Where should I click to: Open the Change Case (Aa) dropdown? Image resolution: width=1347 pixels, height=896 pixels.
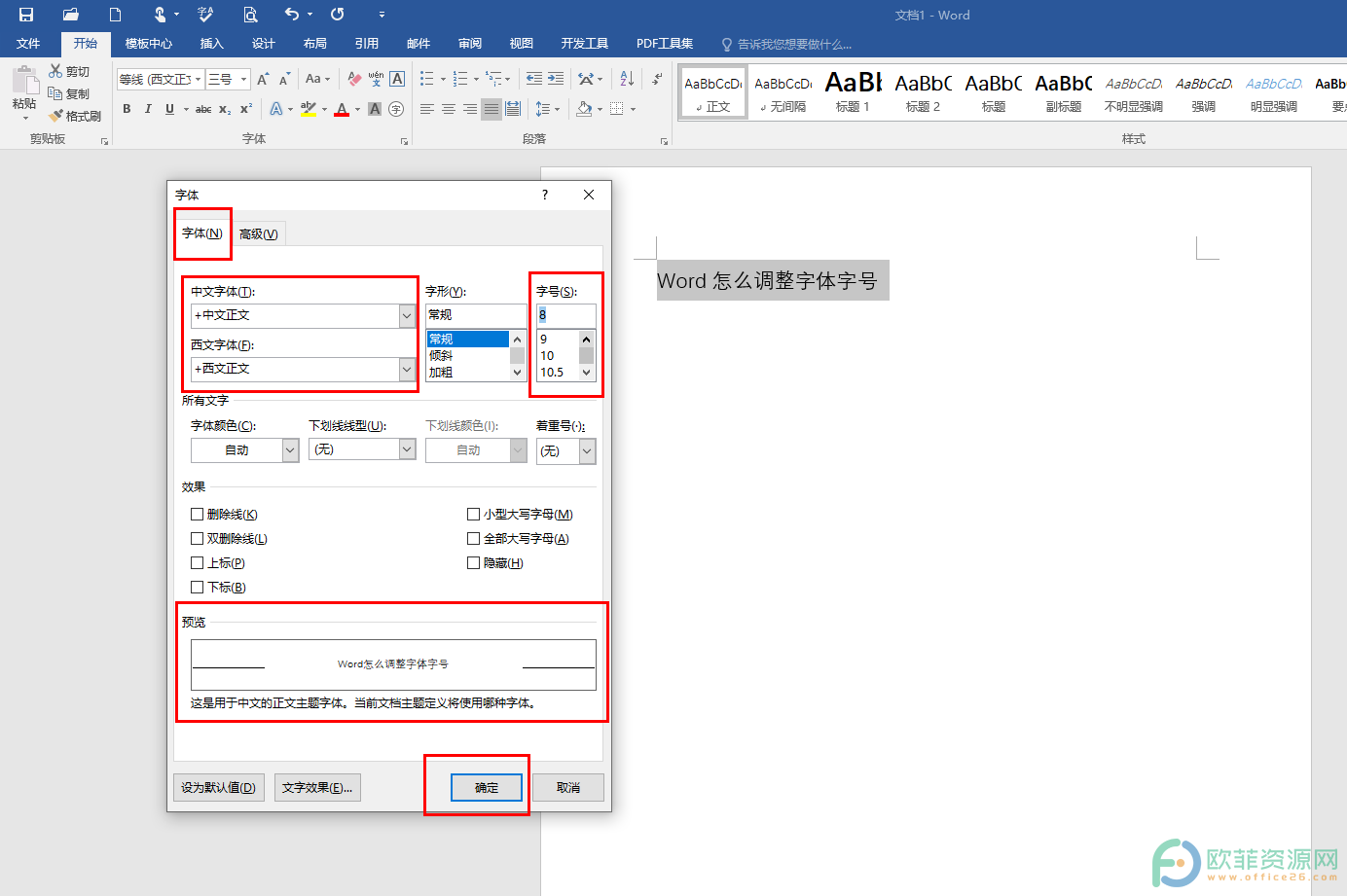(317, 79)
